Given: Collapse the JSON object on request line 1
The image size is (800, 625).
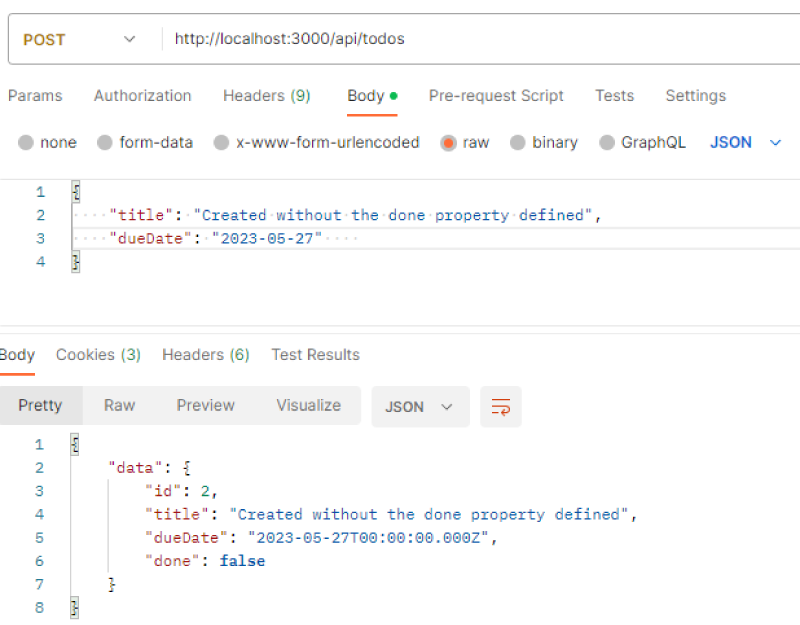Looking at the screenshot, I should [75, 191].
